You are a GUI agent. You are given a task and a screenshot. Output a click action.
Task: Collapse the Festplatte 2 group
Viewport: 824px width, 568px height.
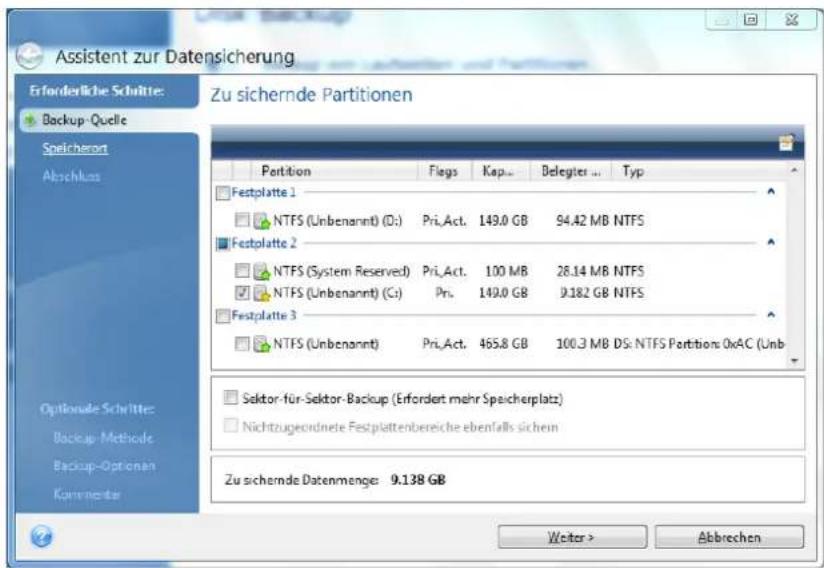[x=771, y=242]
